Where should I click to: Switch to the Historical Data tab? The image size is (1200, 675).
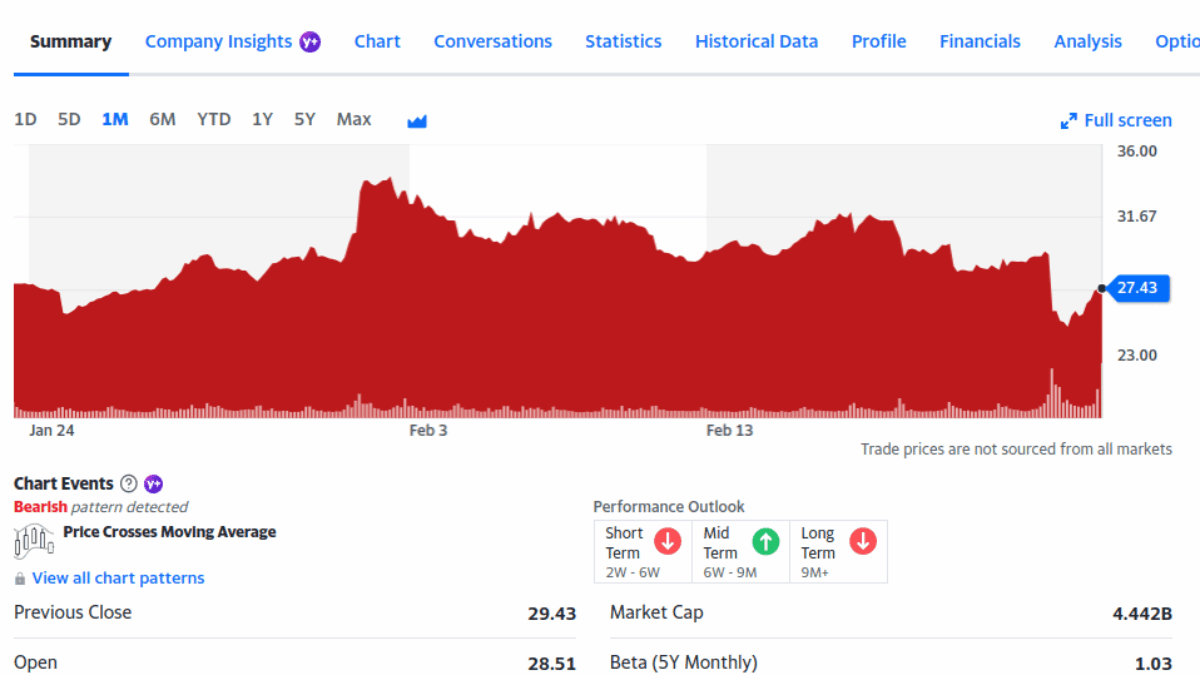(756, 42)
